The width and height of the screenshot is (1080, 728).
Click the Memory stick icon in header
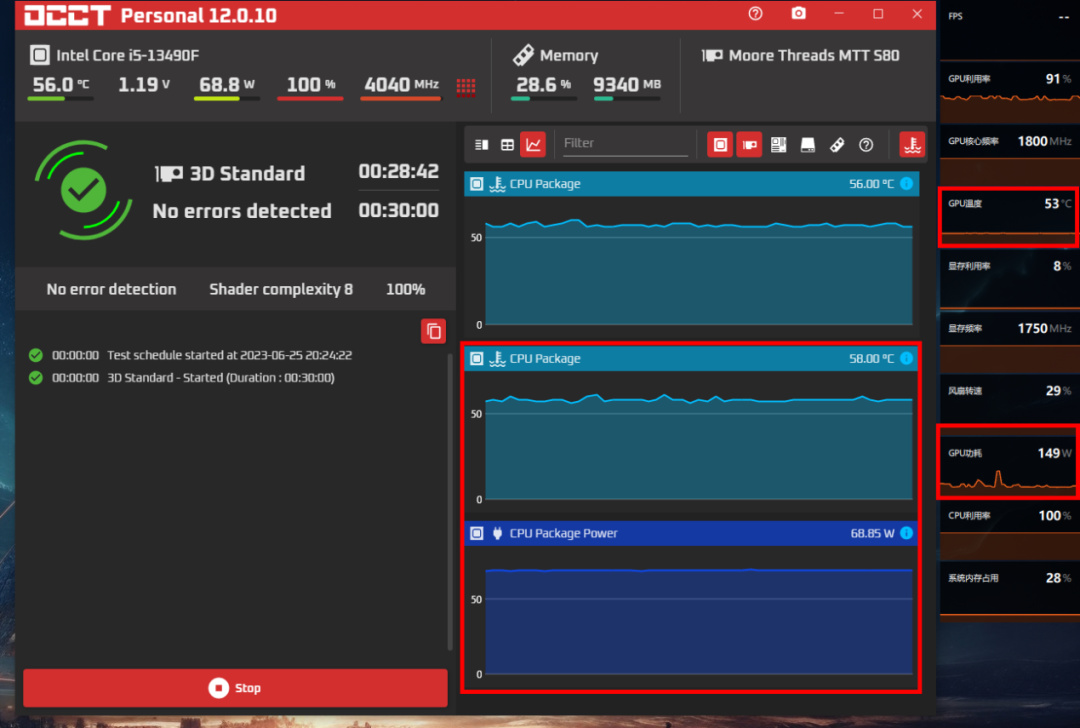point(523,55)
